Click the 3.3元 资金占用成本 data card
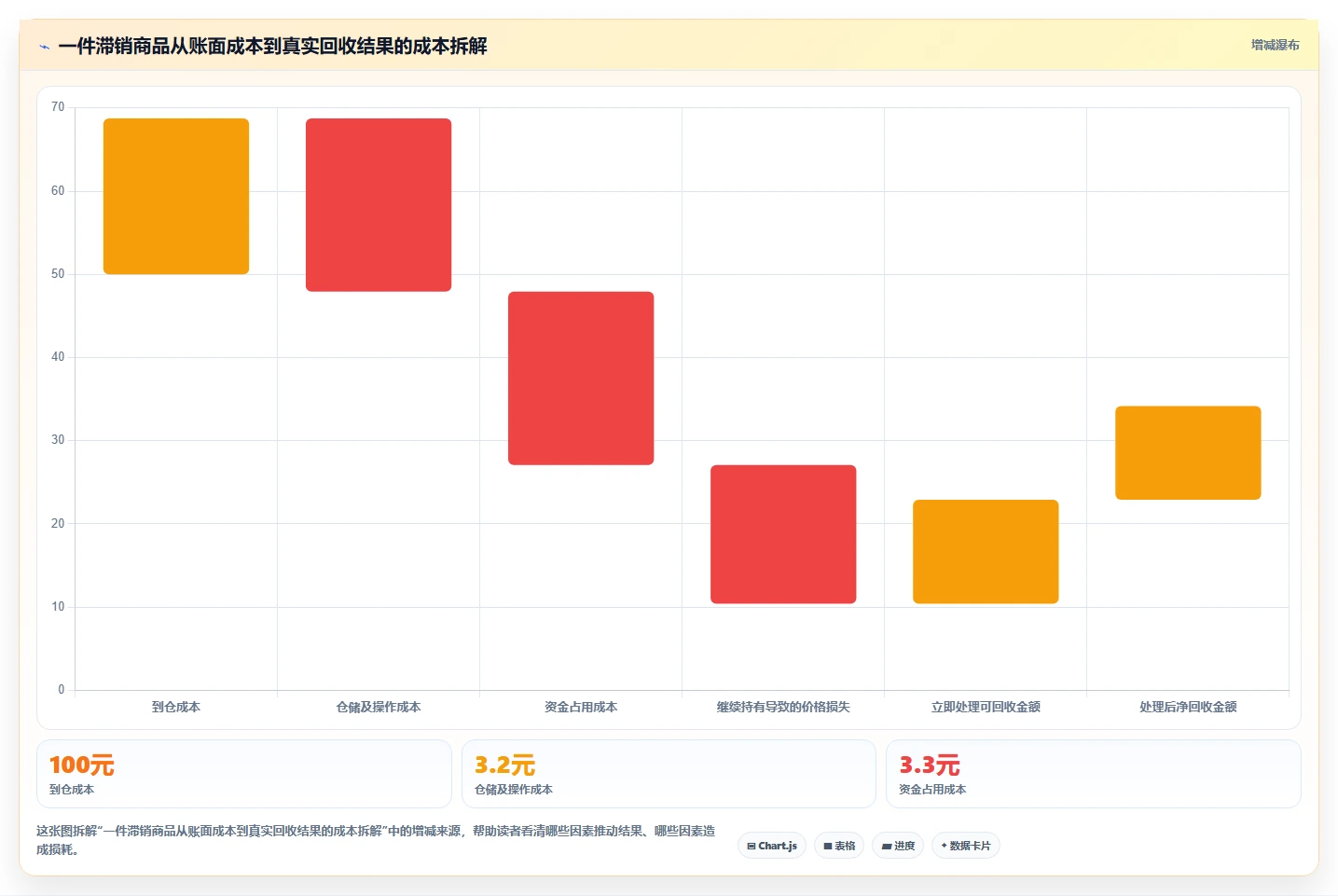1338x896 pixels. 1093,774
